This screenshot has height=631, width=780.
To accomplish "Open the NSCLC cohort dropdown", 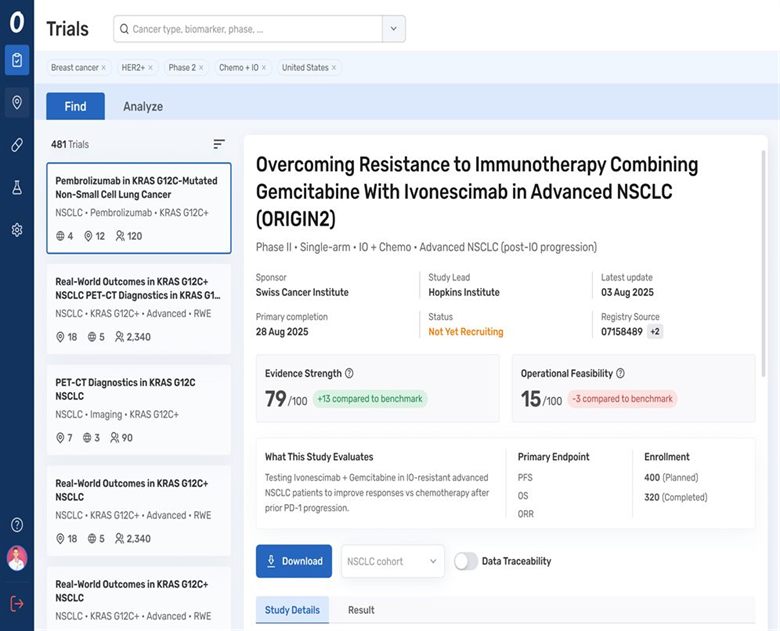I will pyautogui.click(x=392, y=561).
